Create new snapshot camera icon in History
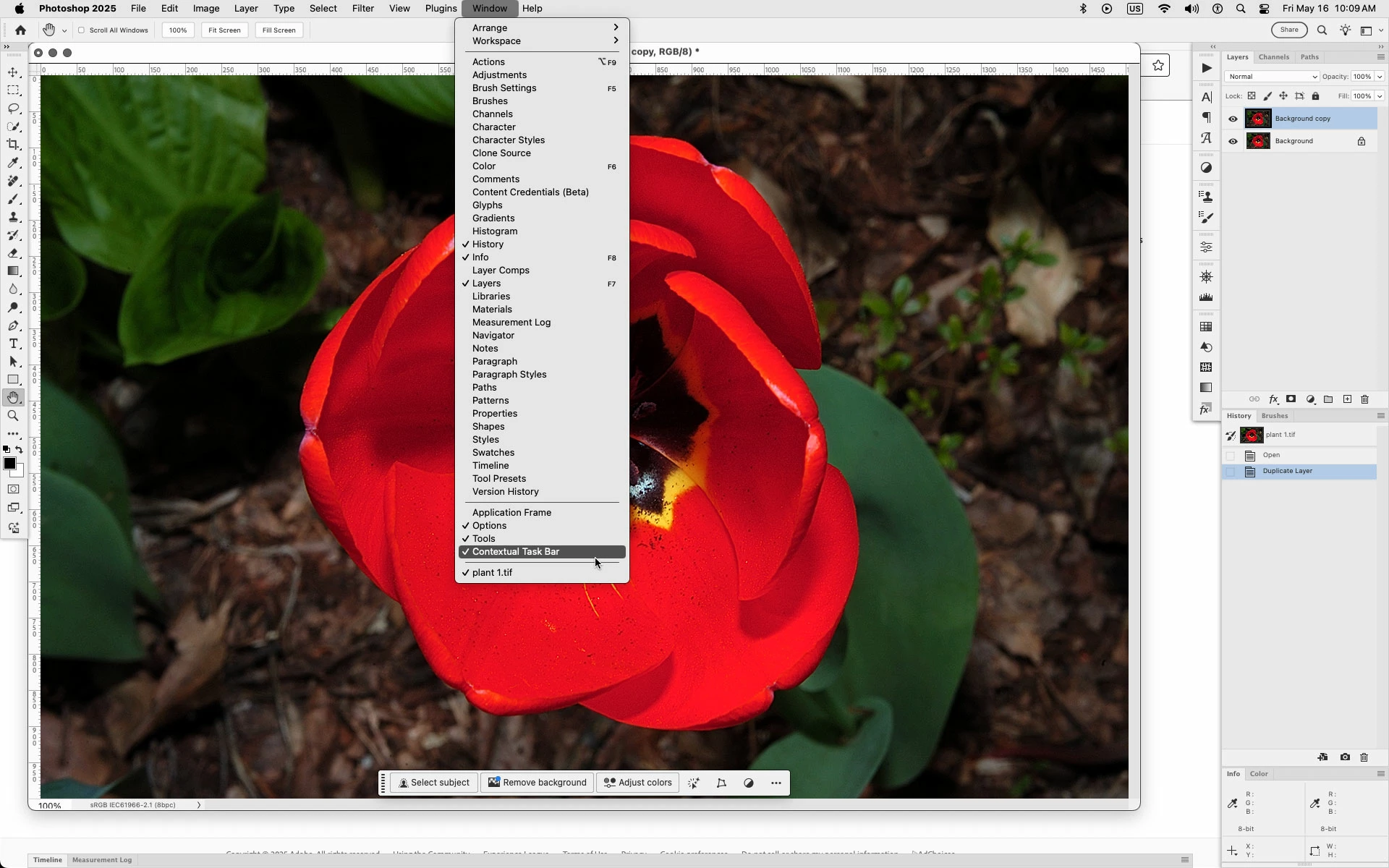Screen dimensions: 1389x868 coord(1344,757)
